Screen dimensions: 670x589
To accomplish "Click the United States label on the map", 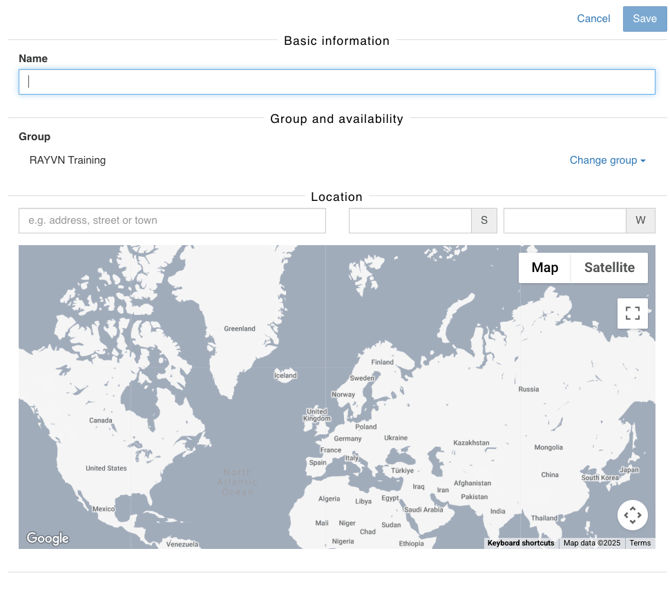I will tap(106, 468).
